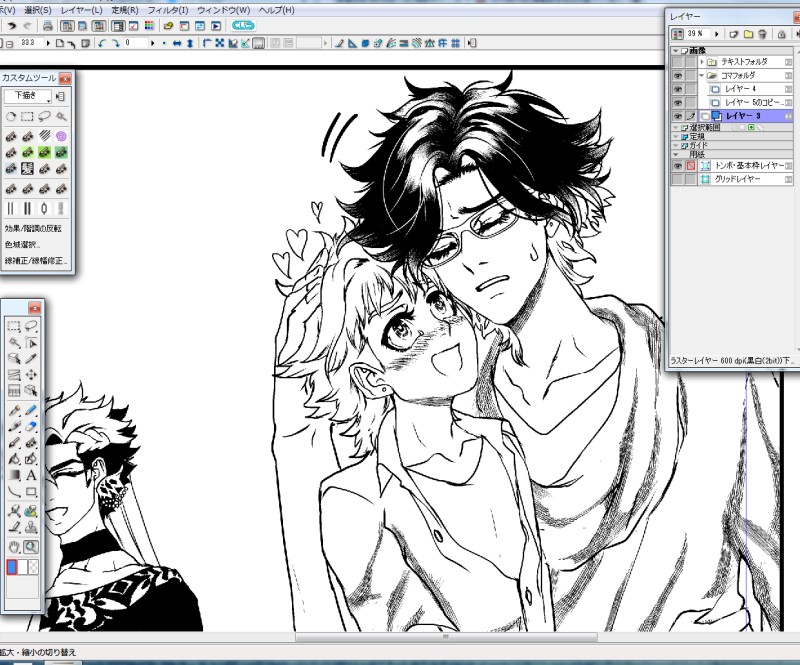
Task: Click the lock layer icon in the layer panel
Action: coord(781,34)
